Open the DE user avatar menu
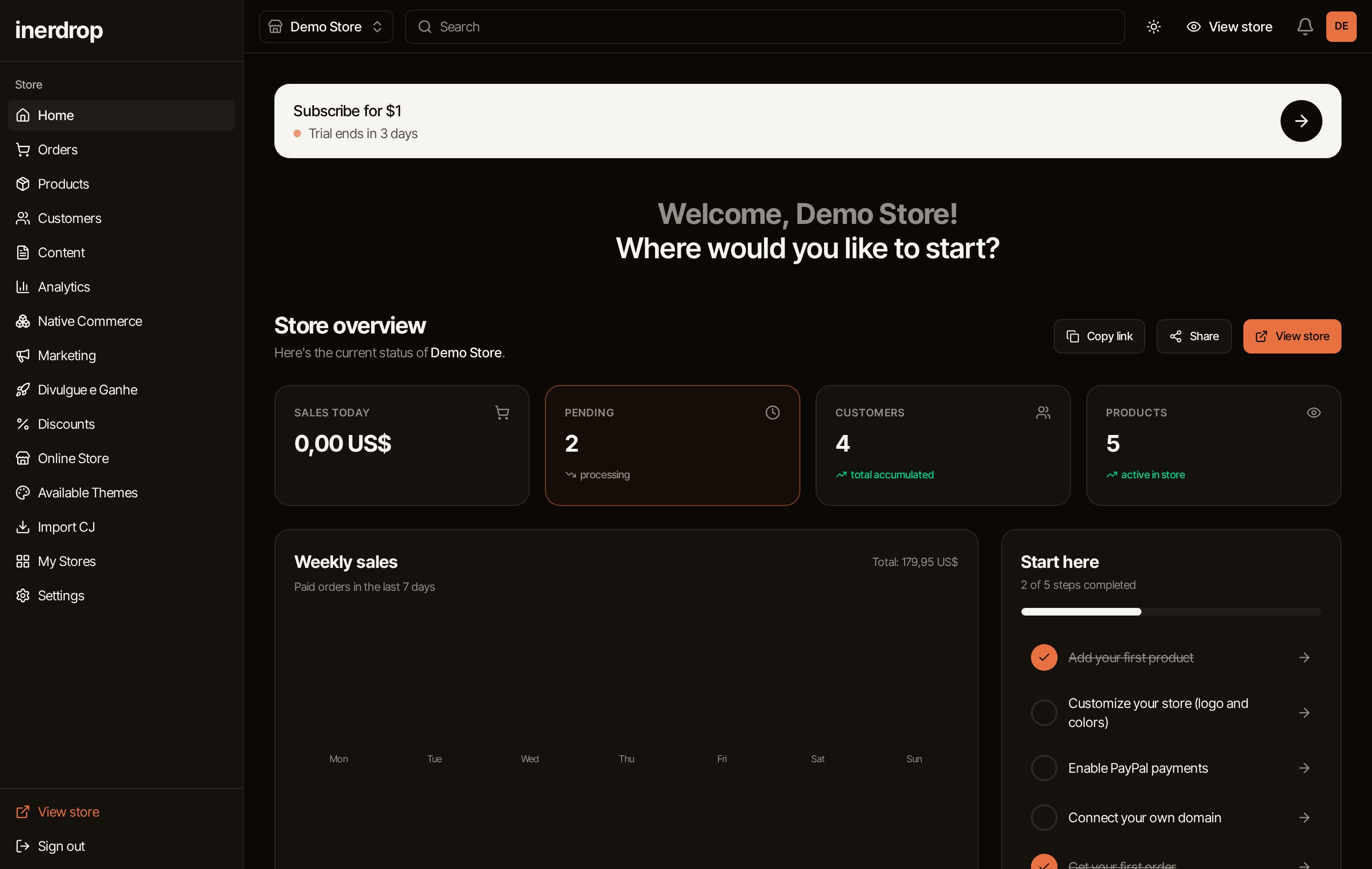1372x869 pixels. (x=1341, y=26)
